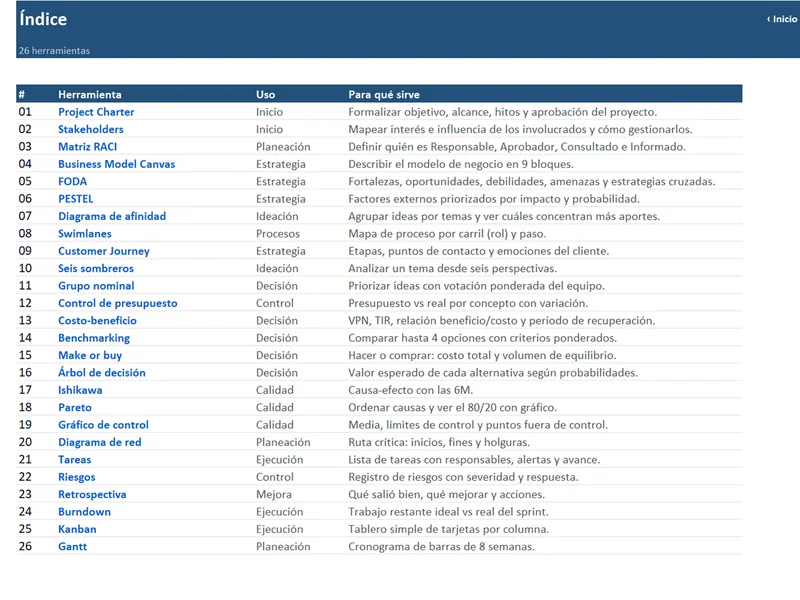
Task: Select the Uso column header
Action: pos(265,94)
